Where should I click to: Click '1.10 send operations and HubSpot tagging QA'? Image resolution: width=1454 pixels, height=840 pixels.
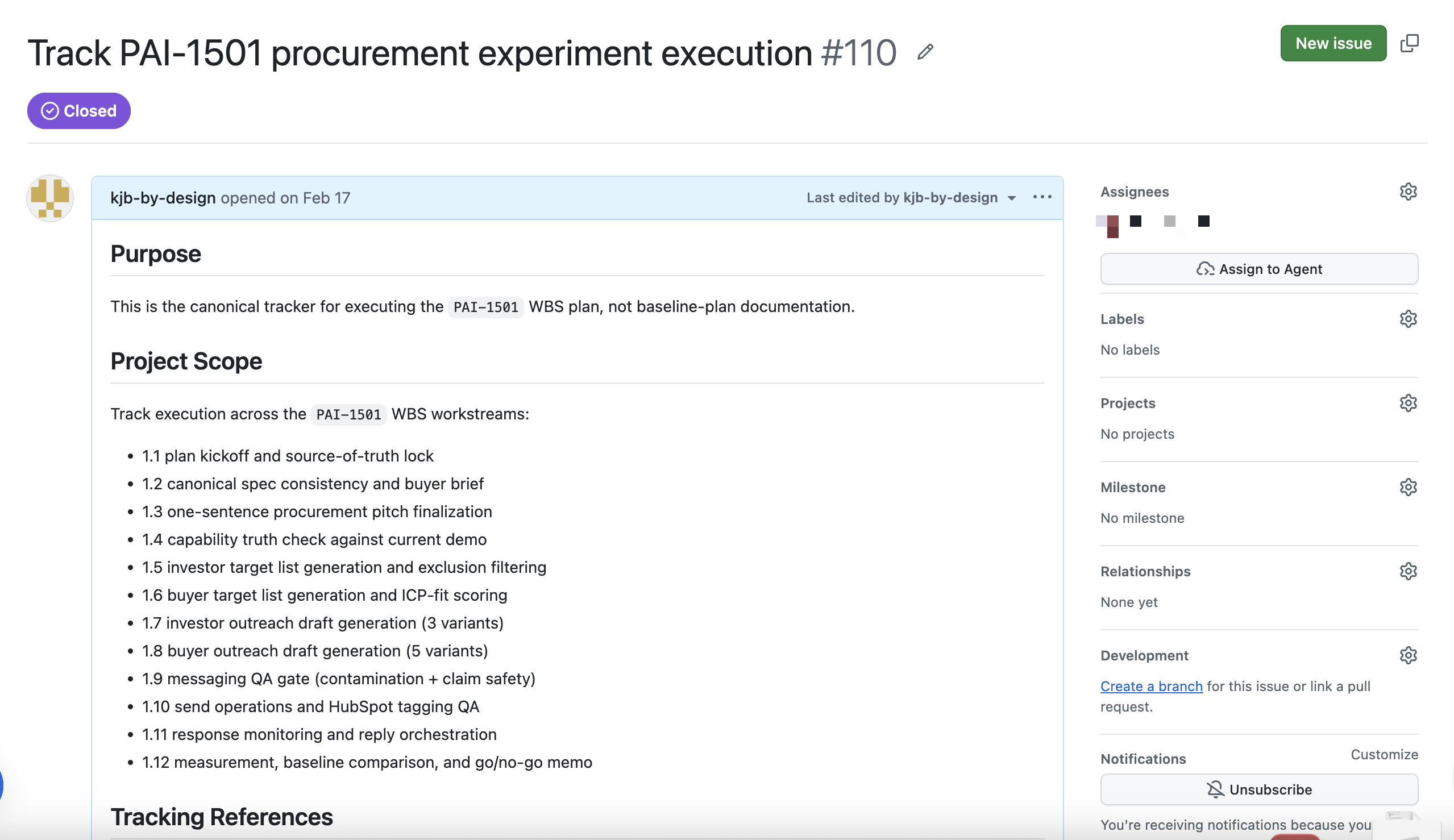click(x=310, y=707)
